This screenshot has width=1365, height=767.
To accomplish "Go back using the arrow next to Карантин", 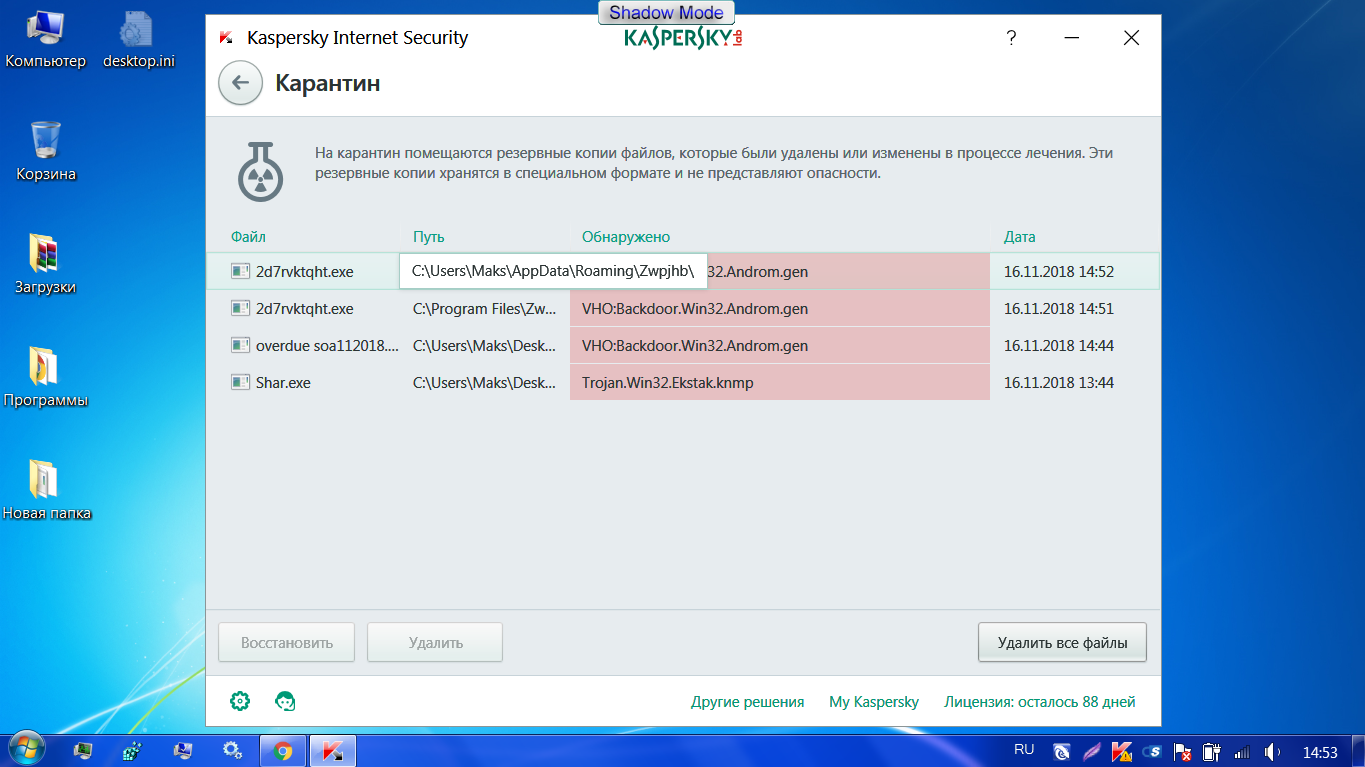I will point(240,83).
